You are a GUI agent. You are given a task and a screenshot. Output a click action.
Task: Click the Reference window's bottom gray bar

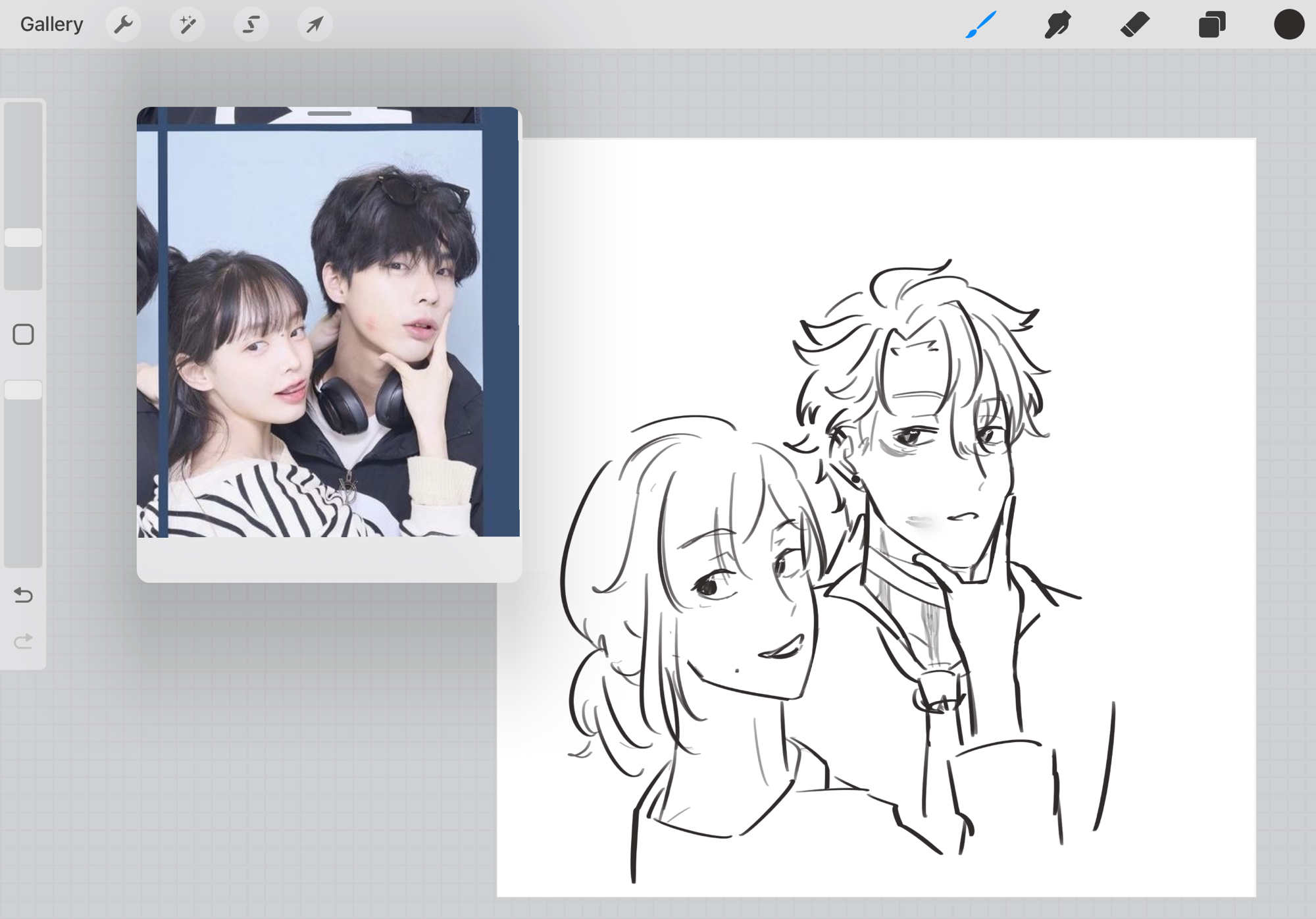(x=329, y=560)
